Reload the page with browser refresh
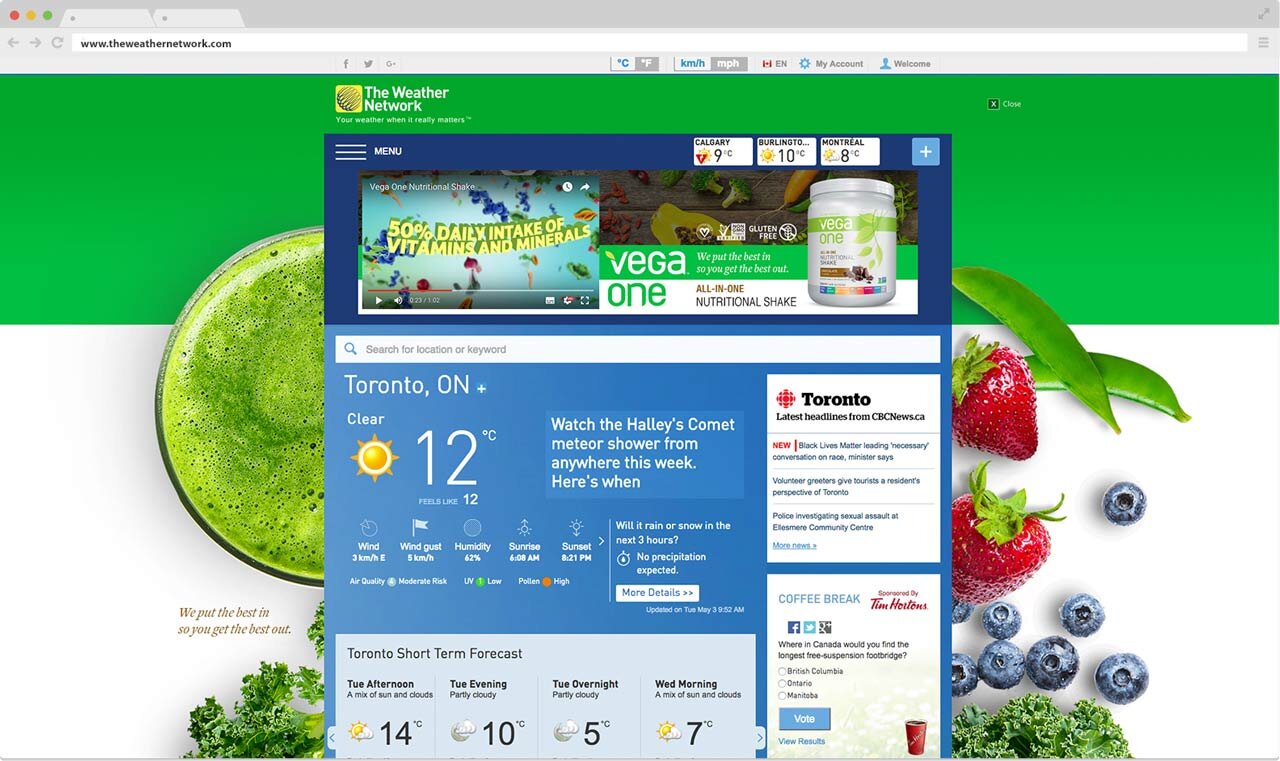This screenshot has width=1280, height=761. pyautogui.click(x=57, y=43)
